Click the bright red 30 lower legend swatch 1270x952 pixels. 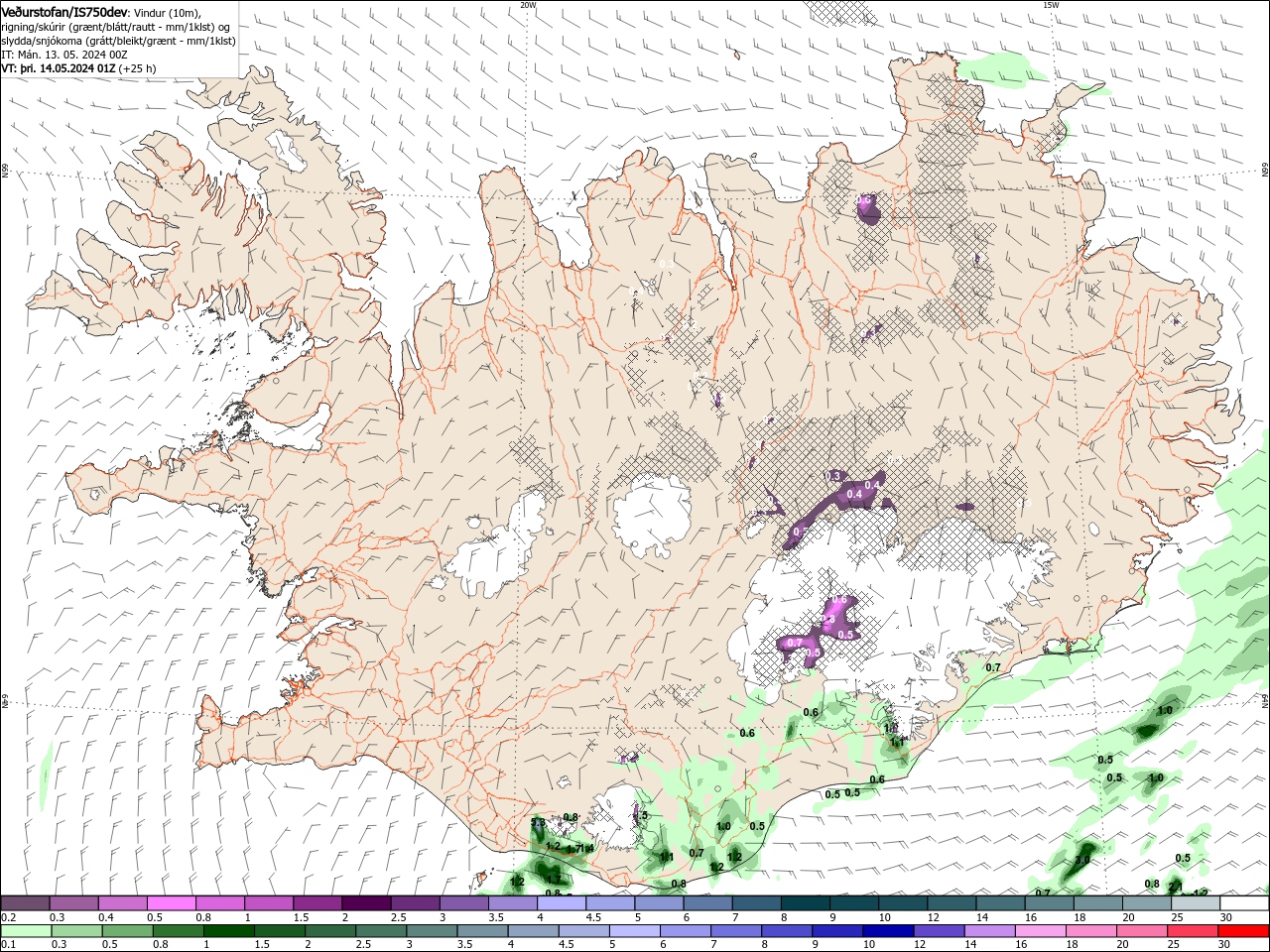coord(1242,931)
